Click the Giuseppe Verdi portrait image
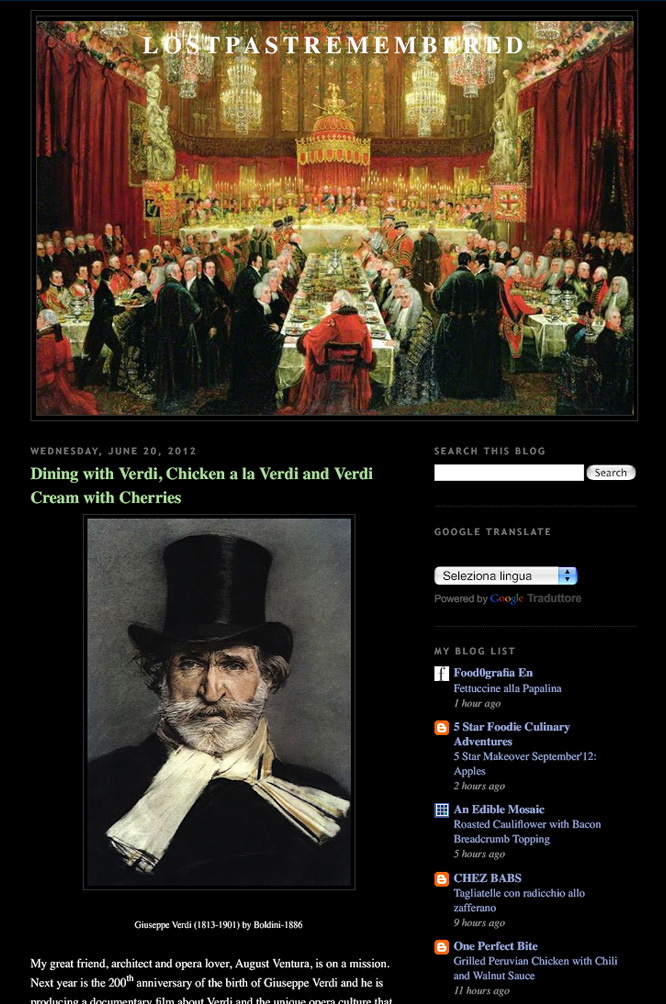Image resolution: width=666 pixels, height=1004 pixels. [x=219, y=702]
